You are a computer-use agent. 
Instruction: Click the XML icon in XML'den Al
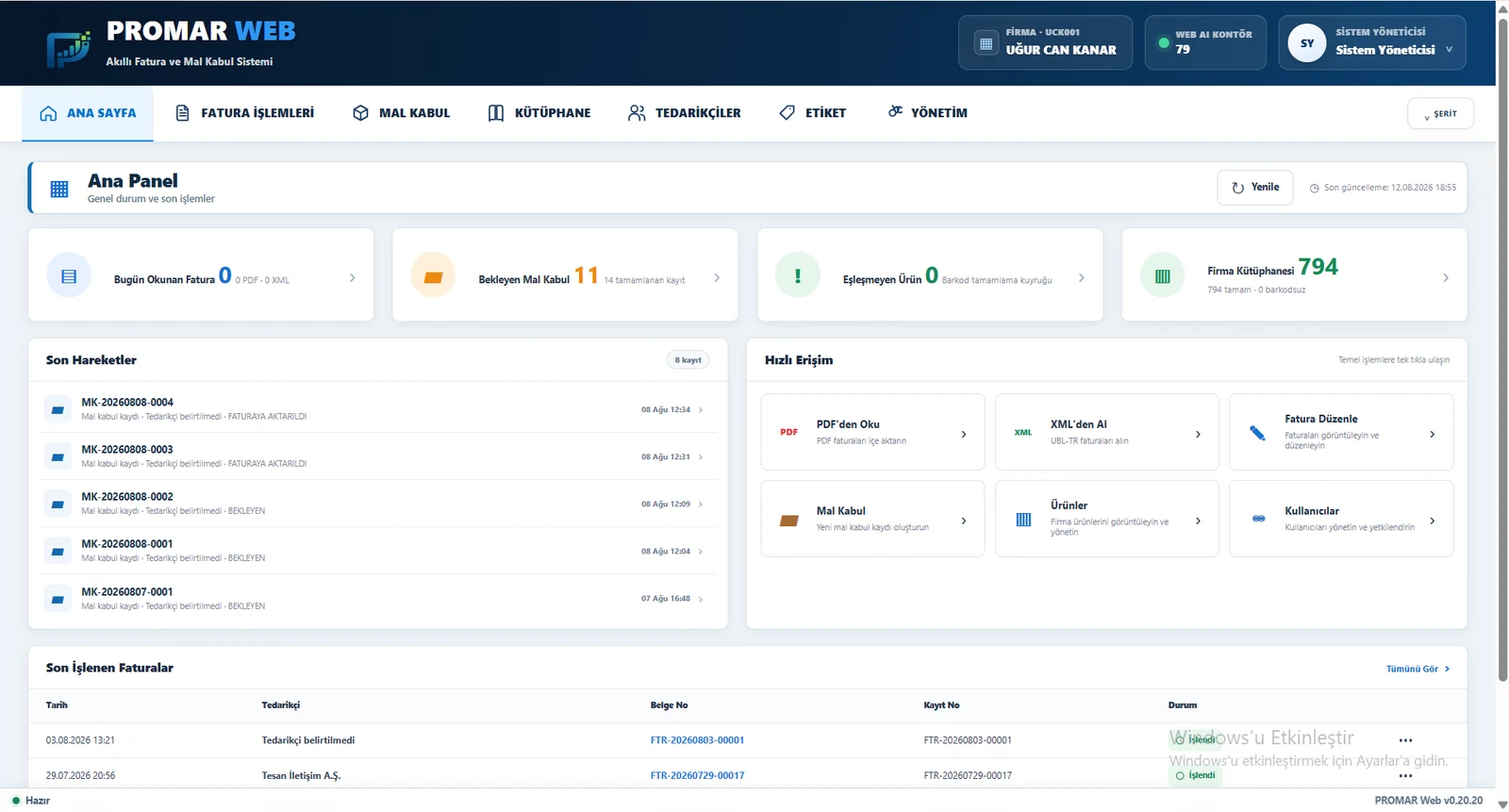1023,432
